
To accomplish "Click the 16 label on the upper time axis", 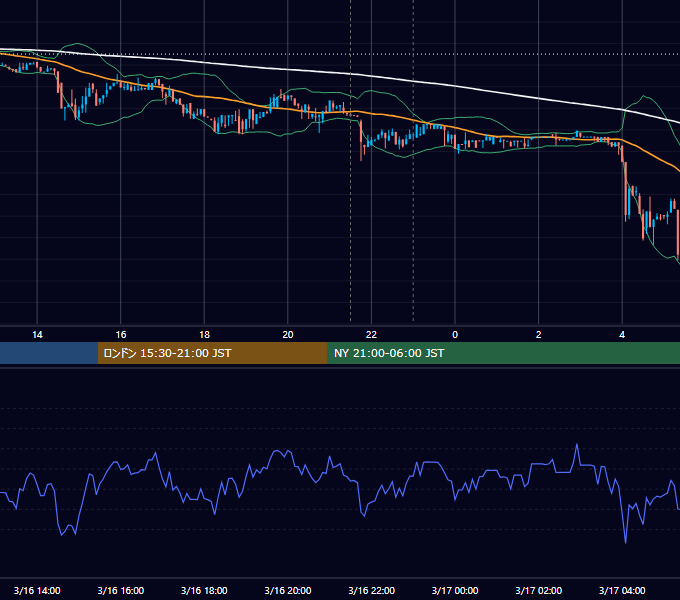I will [x=121, y=335].
